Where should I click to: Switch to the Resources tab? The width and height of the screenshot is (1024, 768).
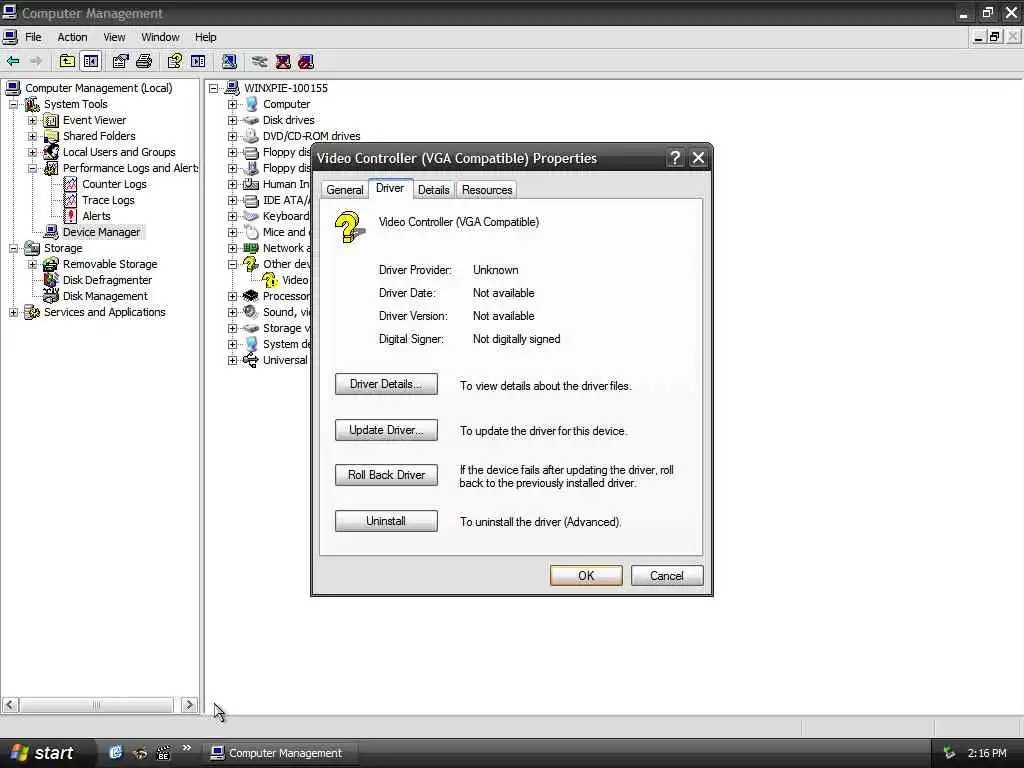click(487, 190)
